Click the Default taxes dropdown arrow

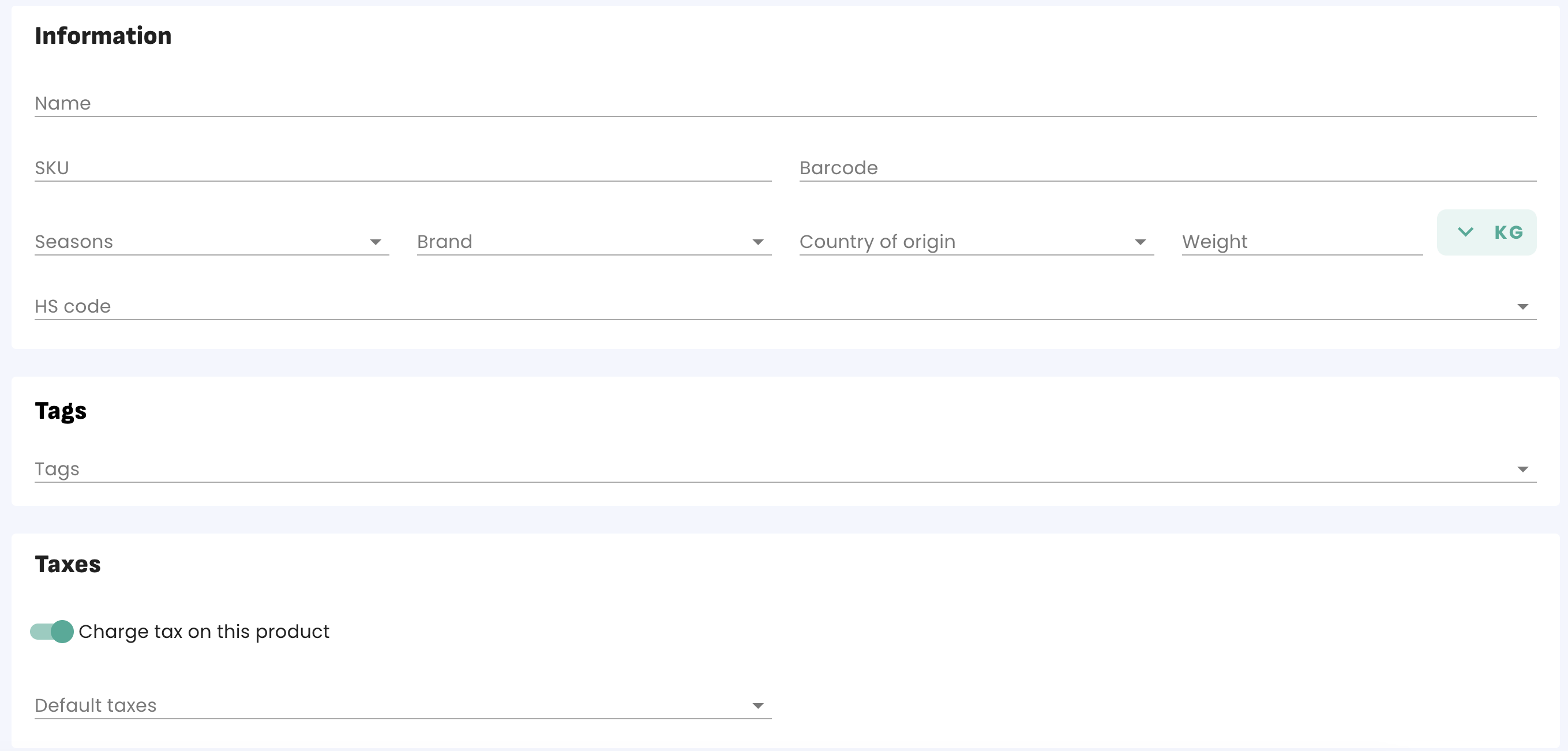tap(758, 706)
